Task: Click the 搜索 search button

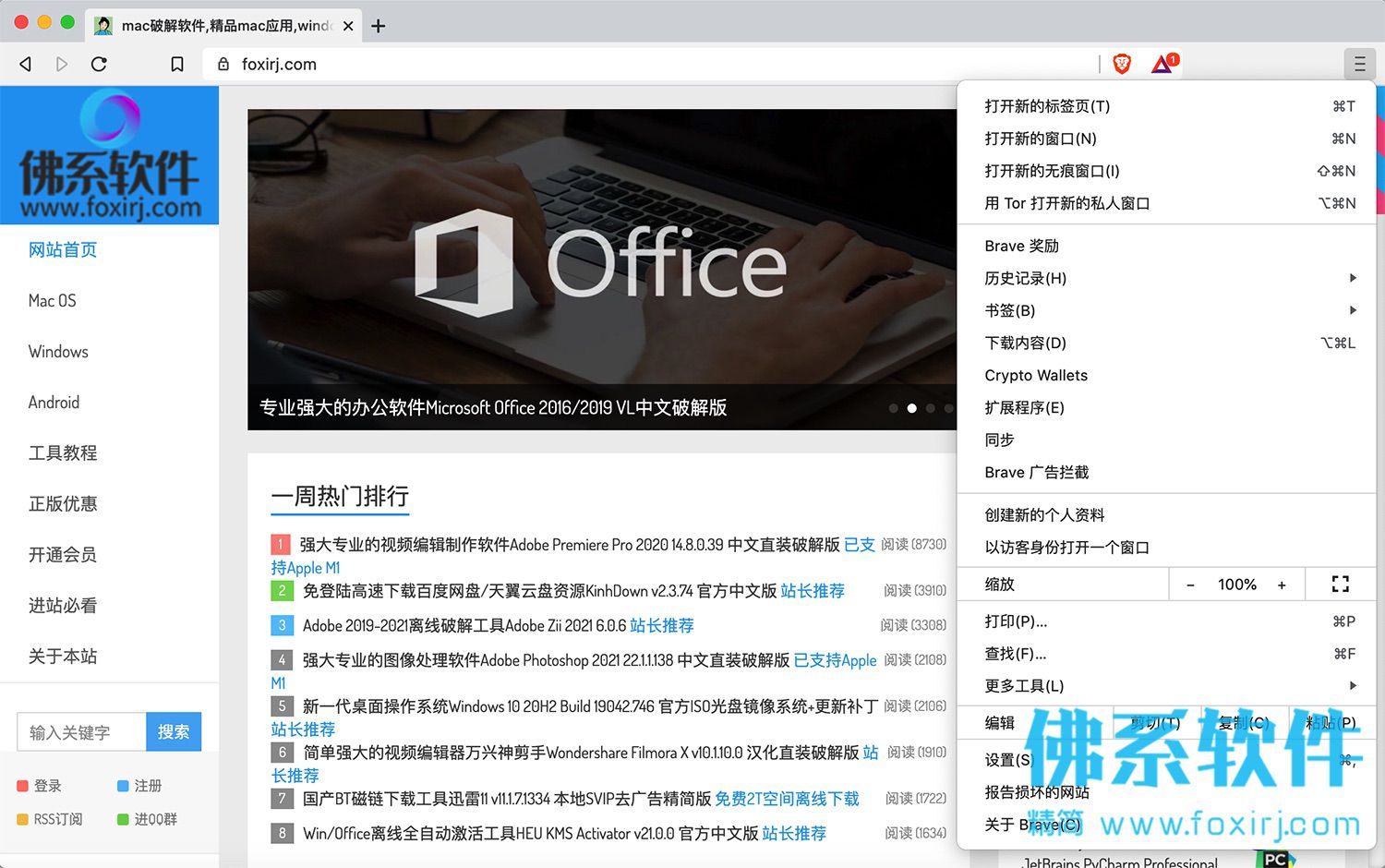Action: click(174, 731)
